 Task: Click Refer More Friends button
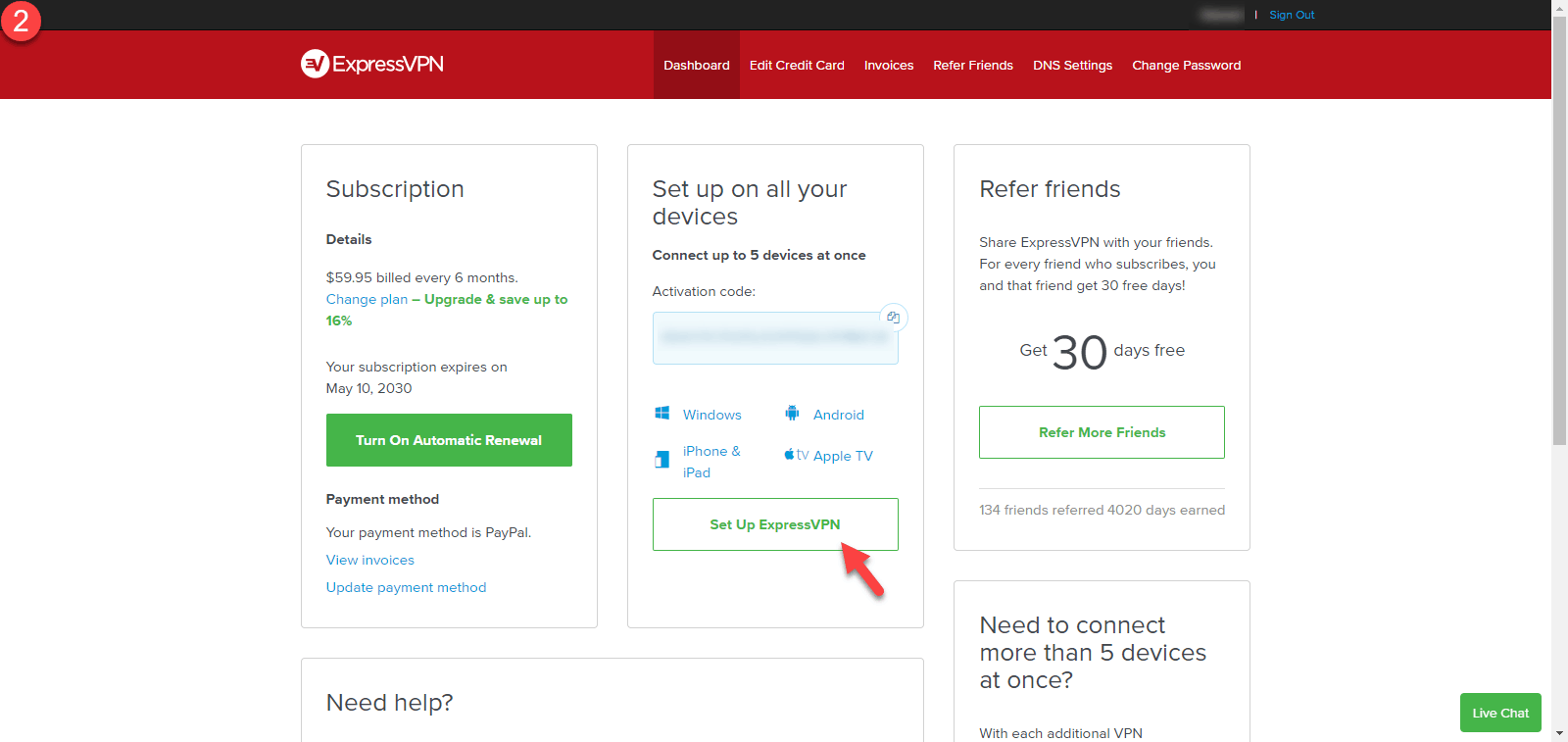click(x=1102, y=432)
